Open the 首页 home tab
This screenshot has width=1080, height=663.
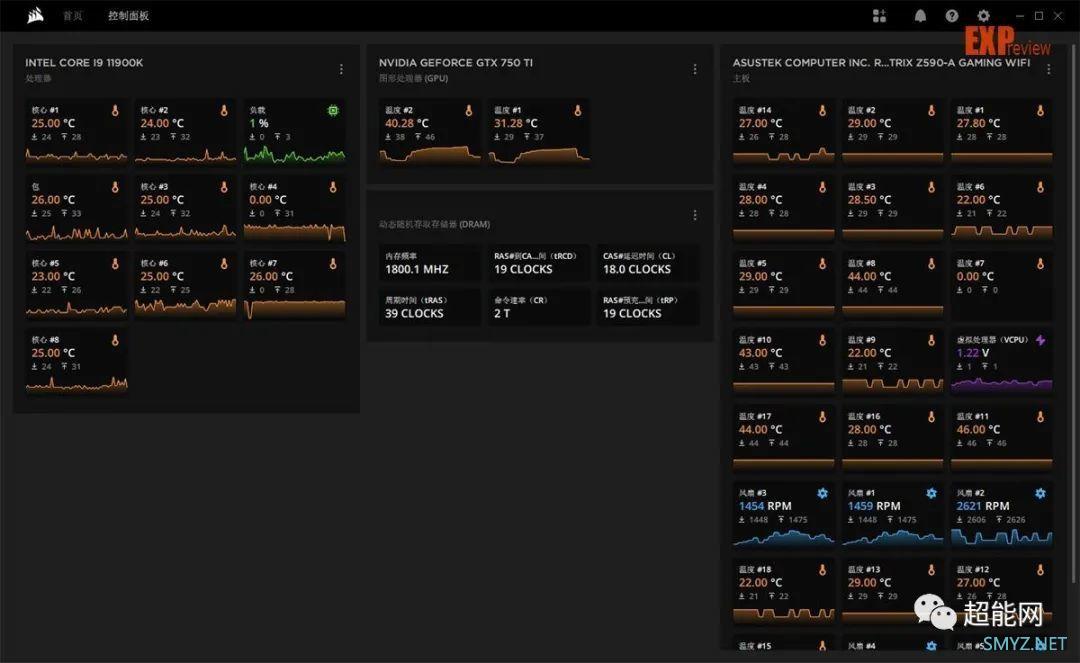pos(72,16)
